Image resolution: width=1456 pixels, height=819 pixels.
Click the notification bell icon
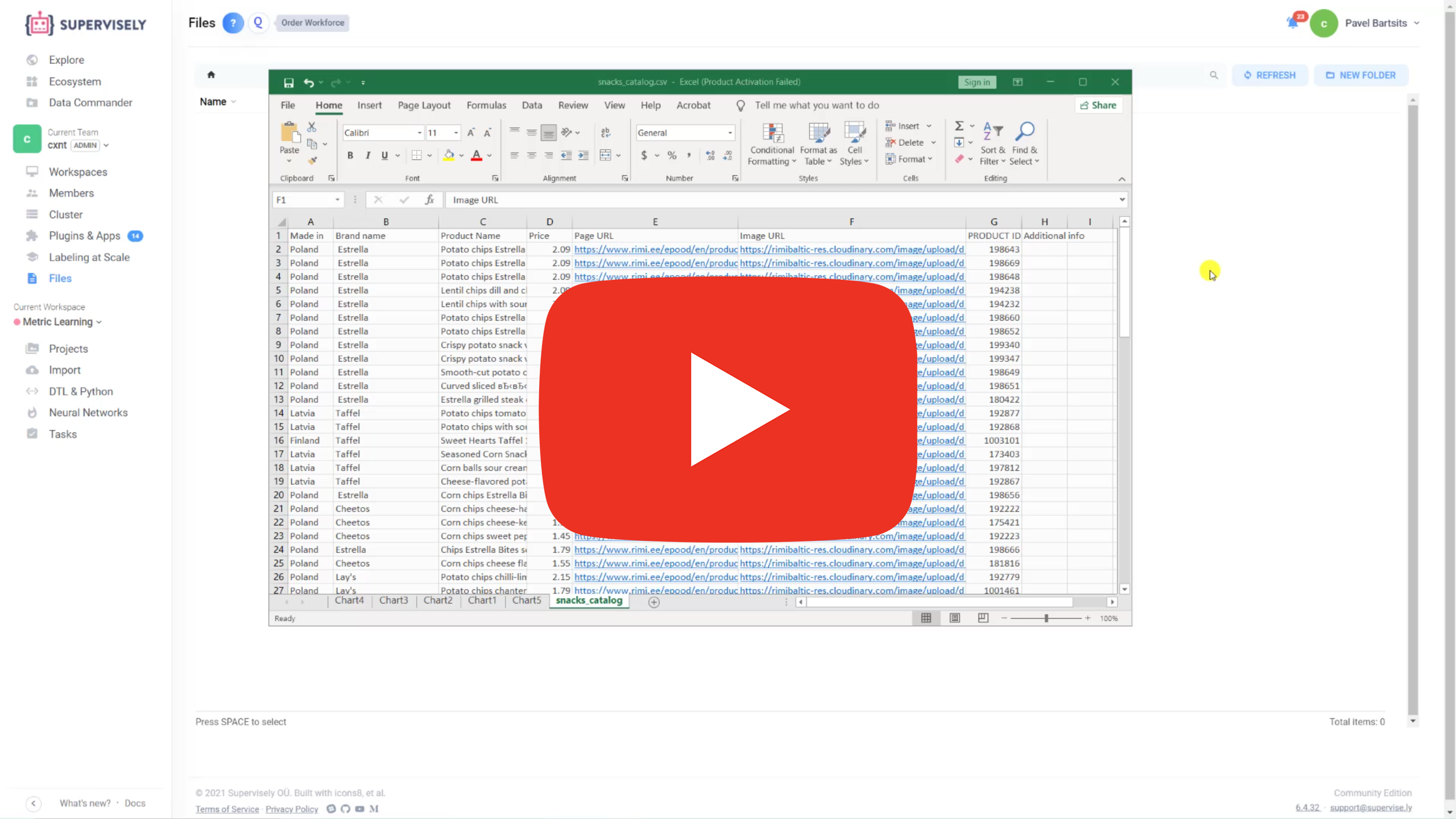click(1292, 23)
